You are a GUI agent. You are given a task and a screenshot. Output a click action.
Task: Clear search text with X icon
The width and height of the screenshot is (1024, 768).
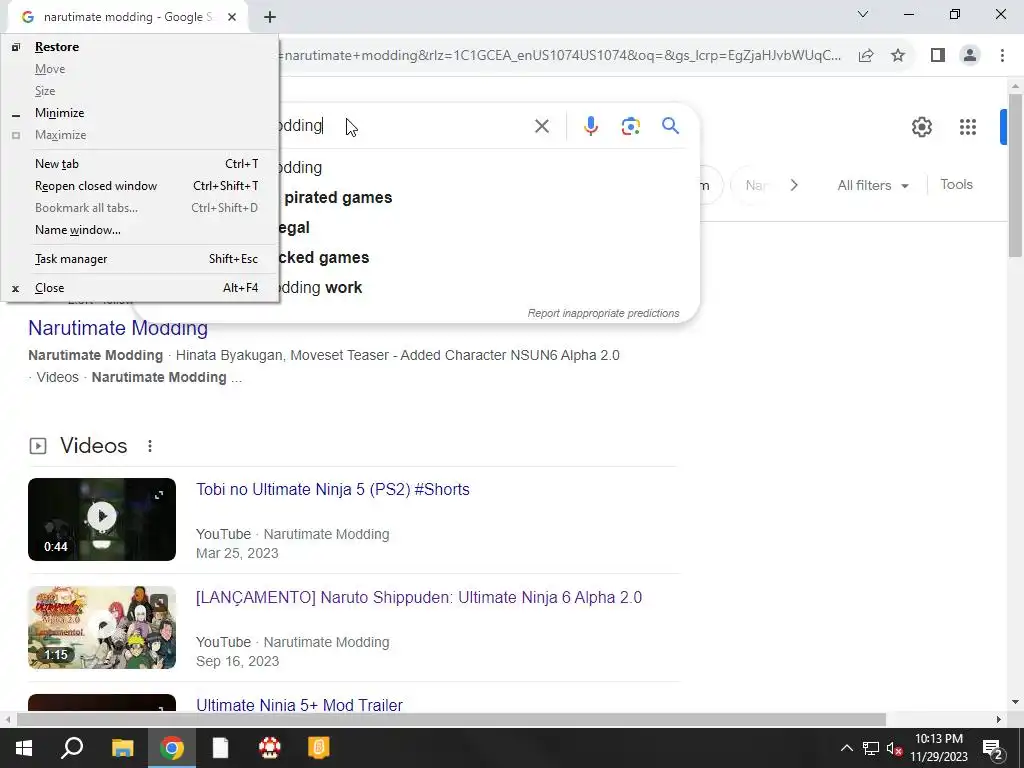pyautogui.click(x=541, y=126)
